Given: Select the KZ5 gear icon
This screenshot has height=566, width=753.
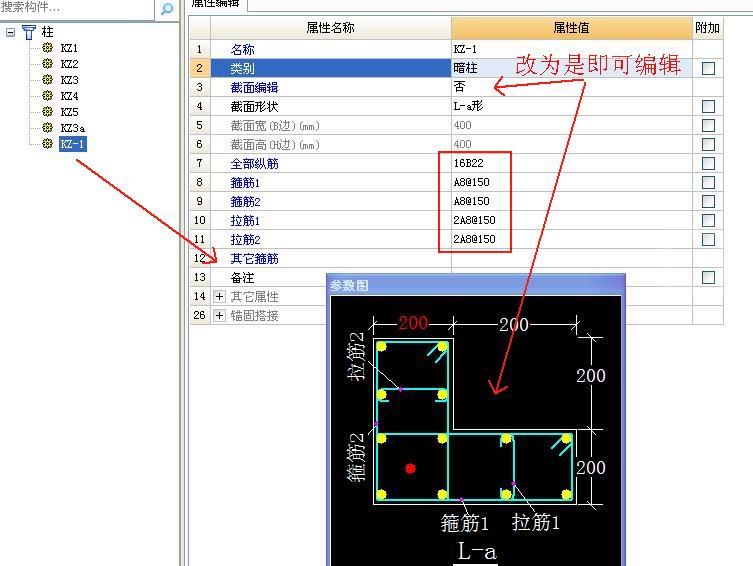Looking at the screenshot, I should 47,111.
